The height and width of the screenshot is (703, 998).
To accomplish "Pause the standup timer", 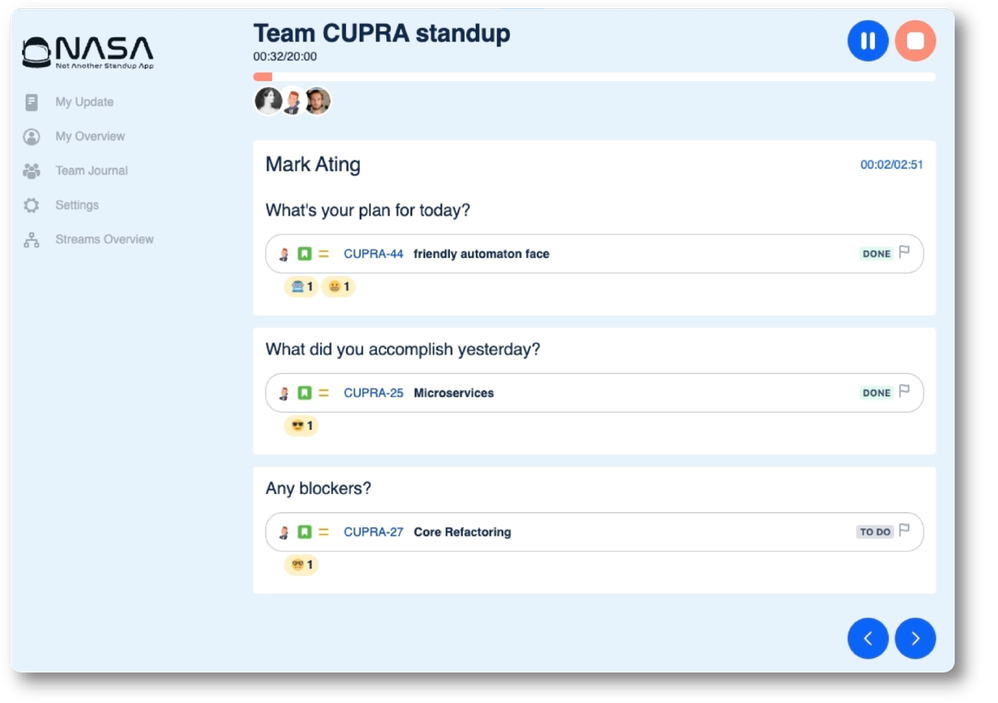I will [x=868, y=41].
